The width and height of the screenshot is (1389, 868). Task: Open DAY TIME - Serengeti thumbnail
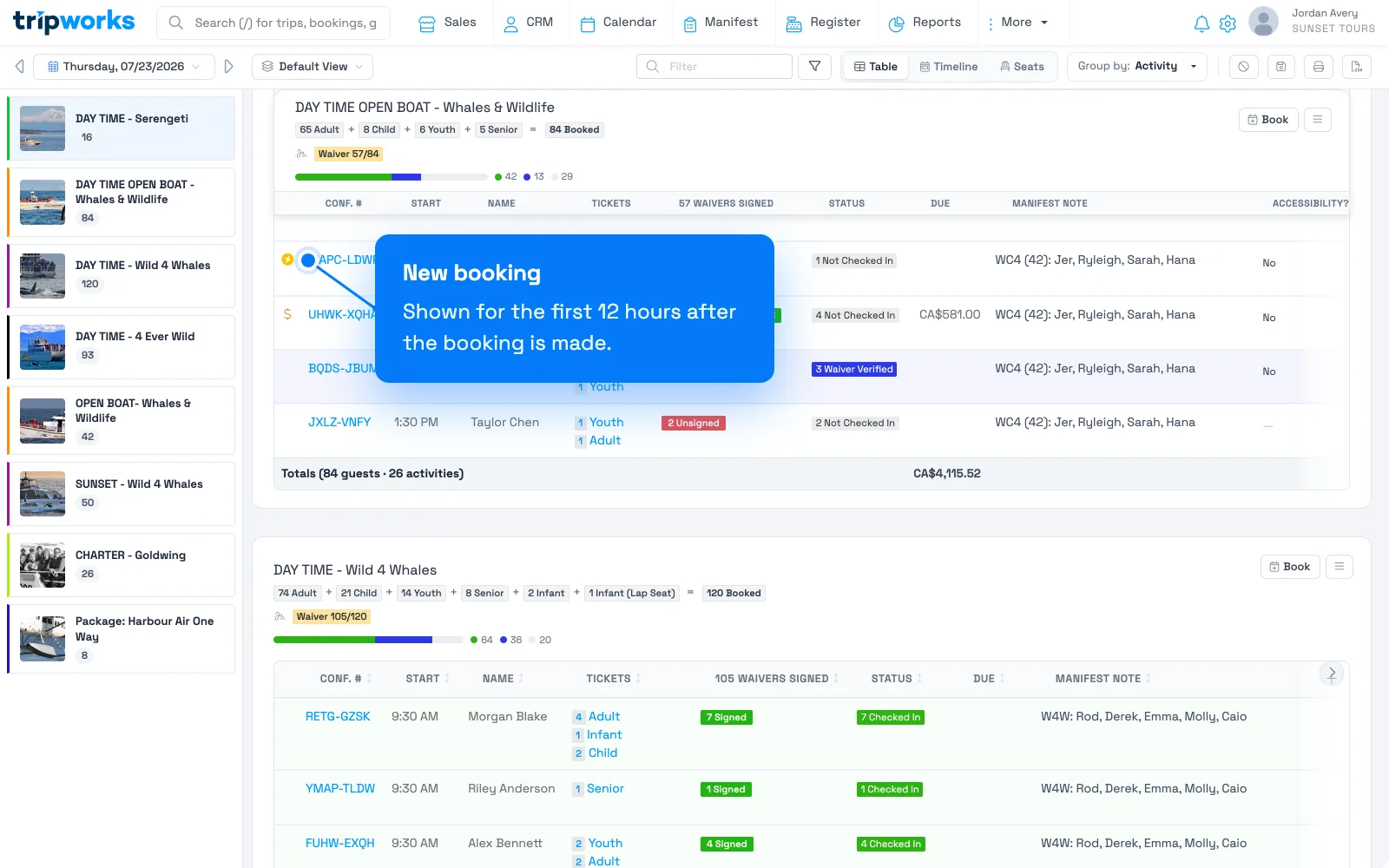pyautogui.click(x=43, y=128)
